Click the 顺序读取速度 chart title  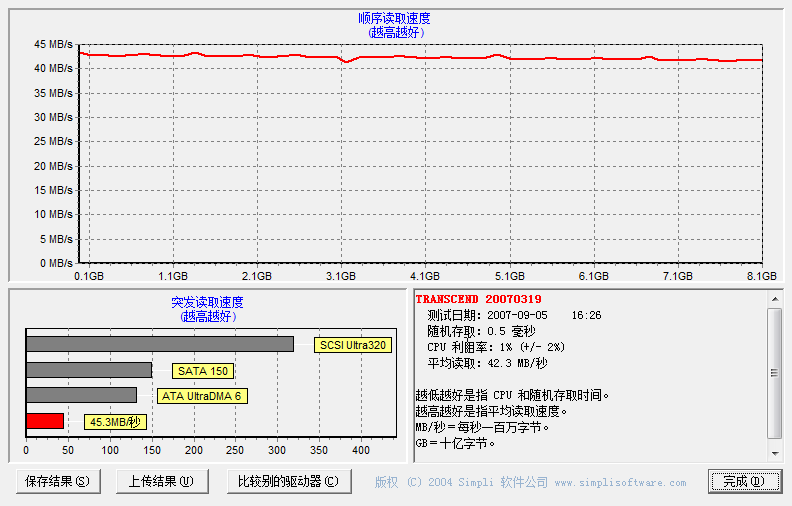tap(396, 18)
